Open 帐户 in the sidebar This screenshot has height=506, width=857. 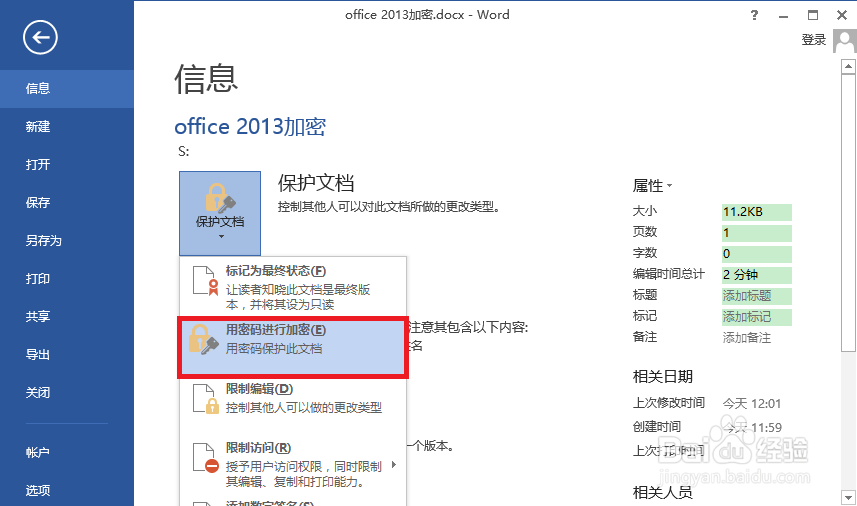click(67, 452)
